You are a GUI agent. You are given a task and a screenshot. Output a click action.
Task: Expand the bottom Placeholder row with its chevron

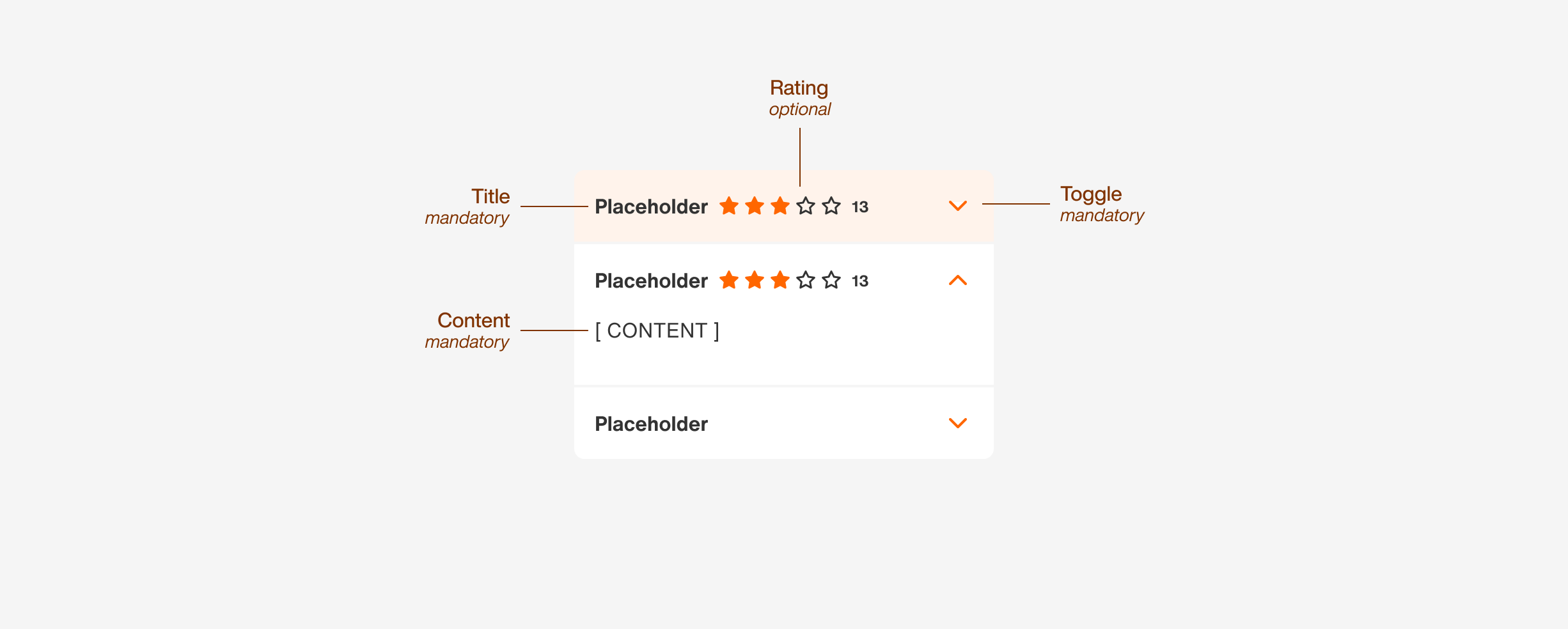pos(957,423)
